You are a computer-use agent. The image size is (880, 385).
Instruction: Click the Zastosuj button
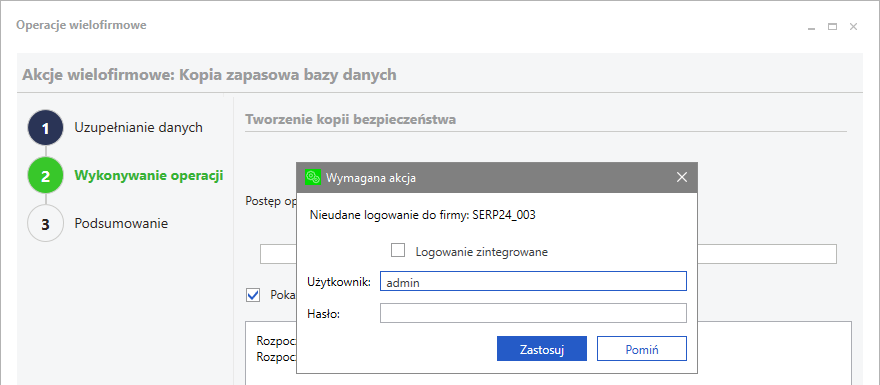542,349
